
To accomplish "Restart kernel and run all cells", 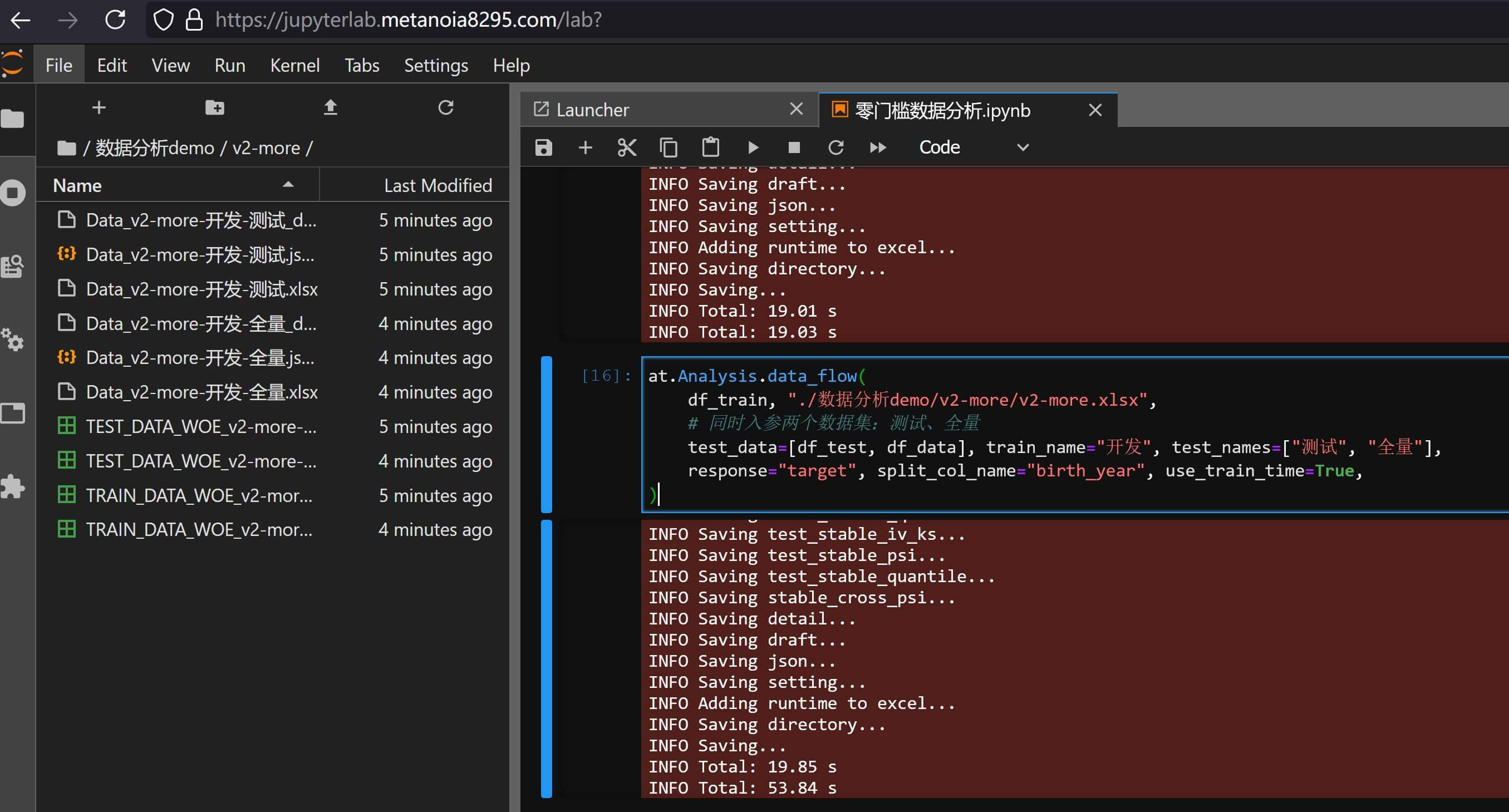I will click(x=878, y=147).
